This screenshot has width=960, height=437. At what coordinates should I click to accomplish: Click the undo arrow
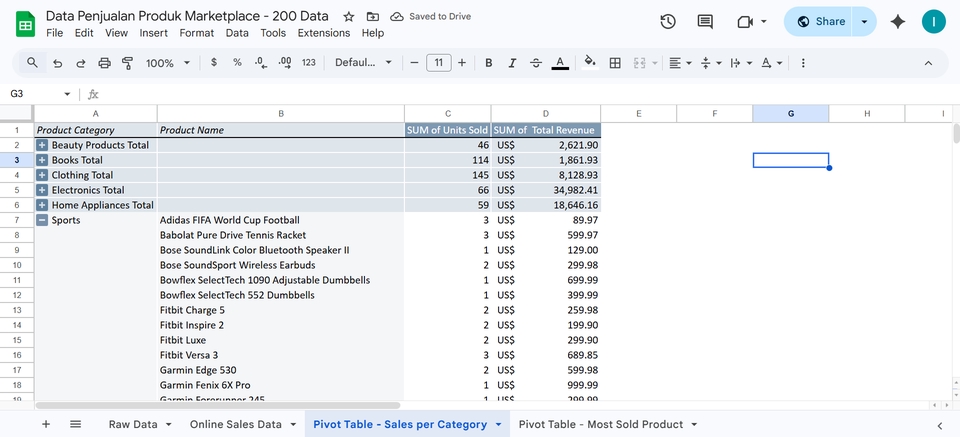58,62
